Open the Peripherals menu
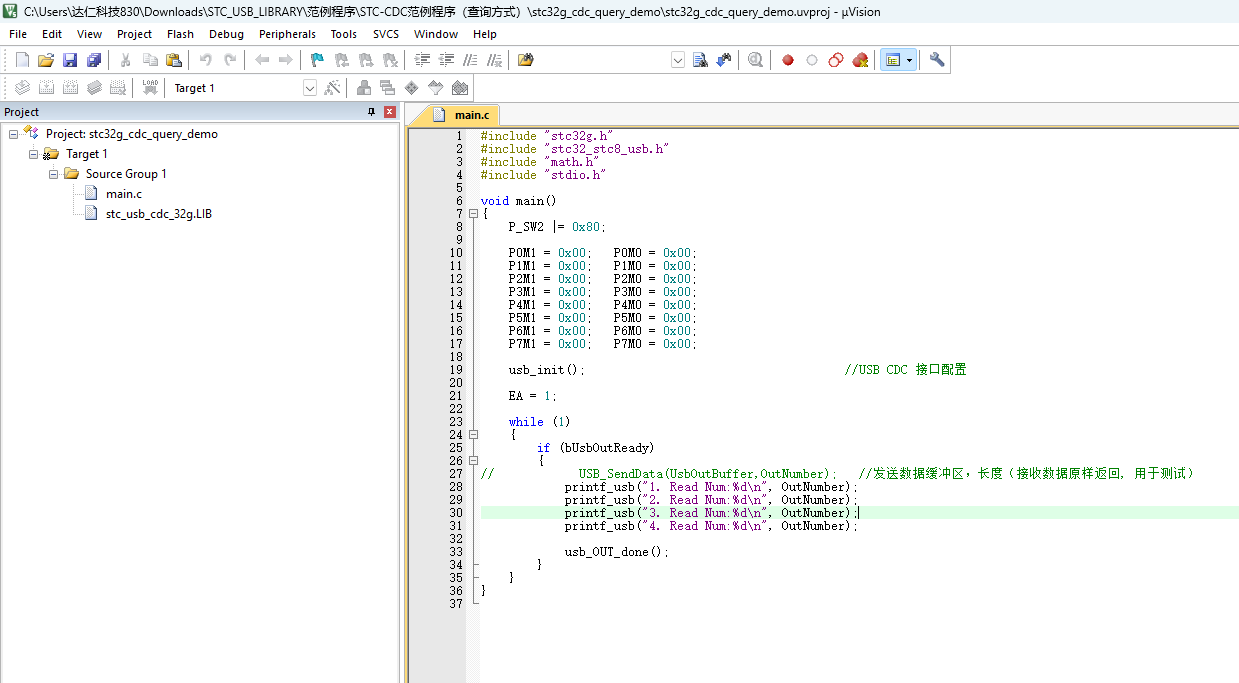 click(x=287, y=34)
